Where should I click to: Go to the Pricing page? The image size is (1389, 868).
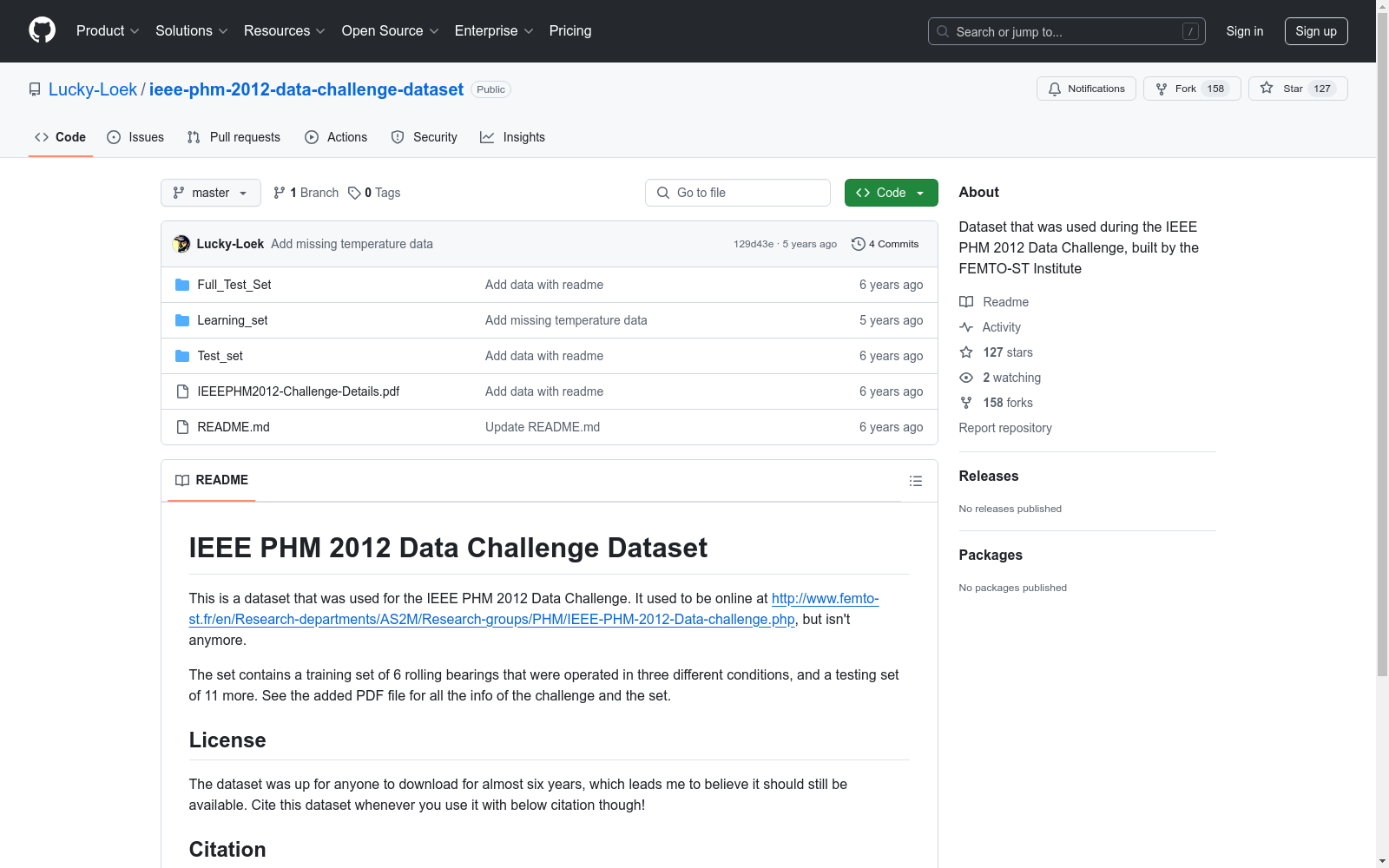570,30
